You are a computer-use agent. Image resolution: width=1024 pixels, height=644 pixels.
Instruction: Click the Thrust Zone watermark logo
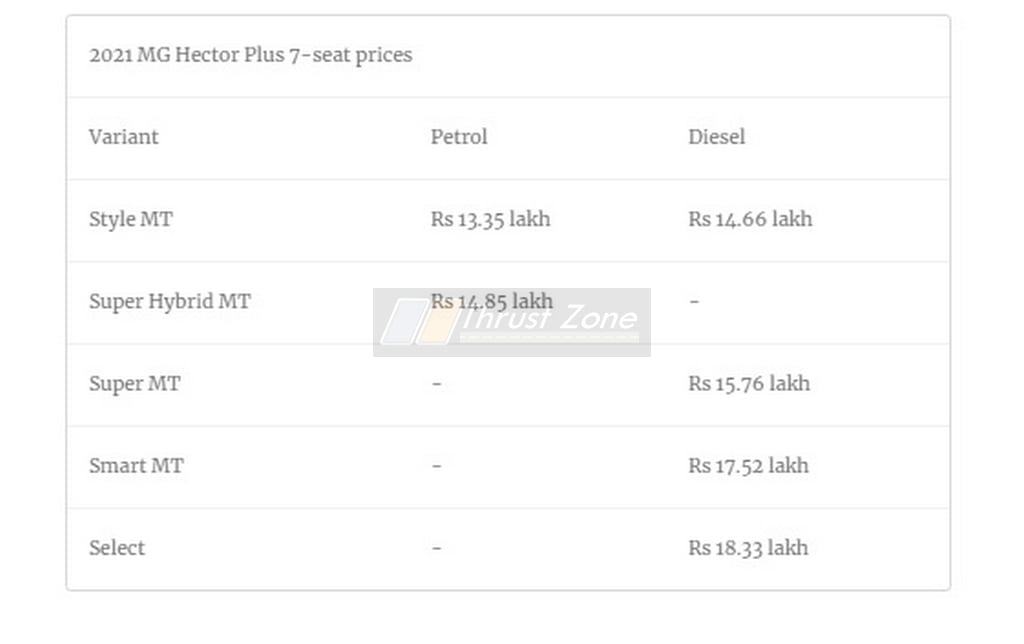coord(511,322)
